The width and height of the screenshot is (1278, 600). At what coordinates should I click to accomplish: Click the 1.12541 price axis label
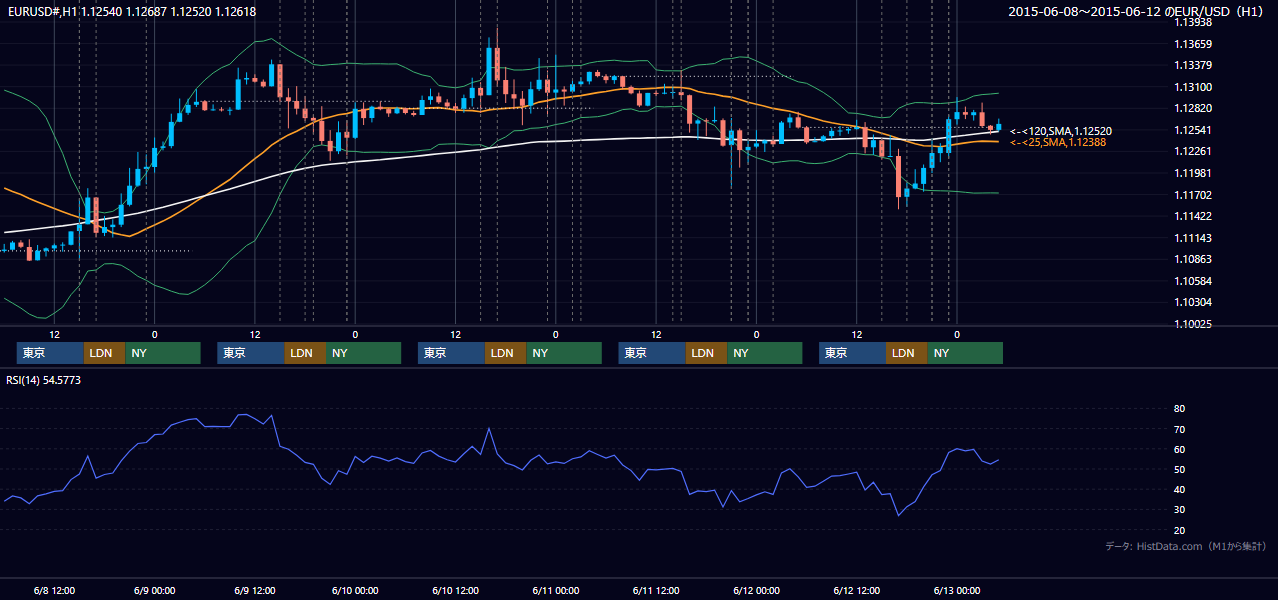click(1193, 130)
